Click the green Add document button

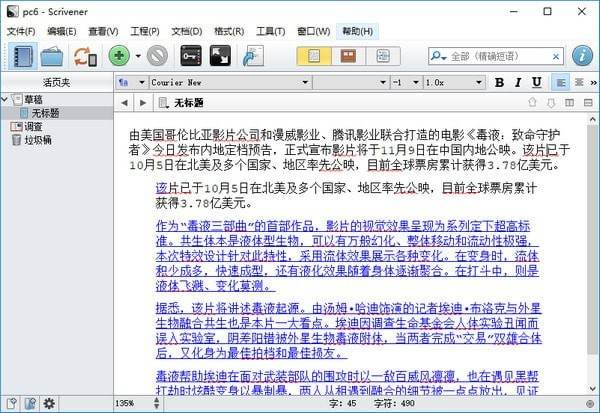119,57
